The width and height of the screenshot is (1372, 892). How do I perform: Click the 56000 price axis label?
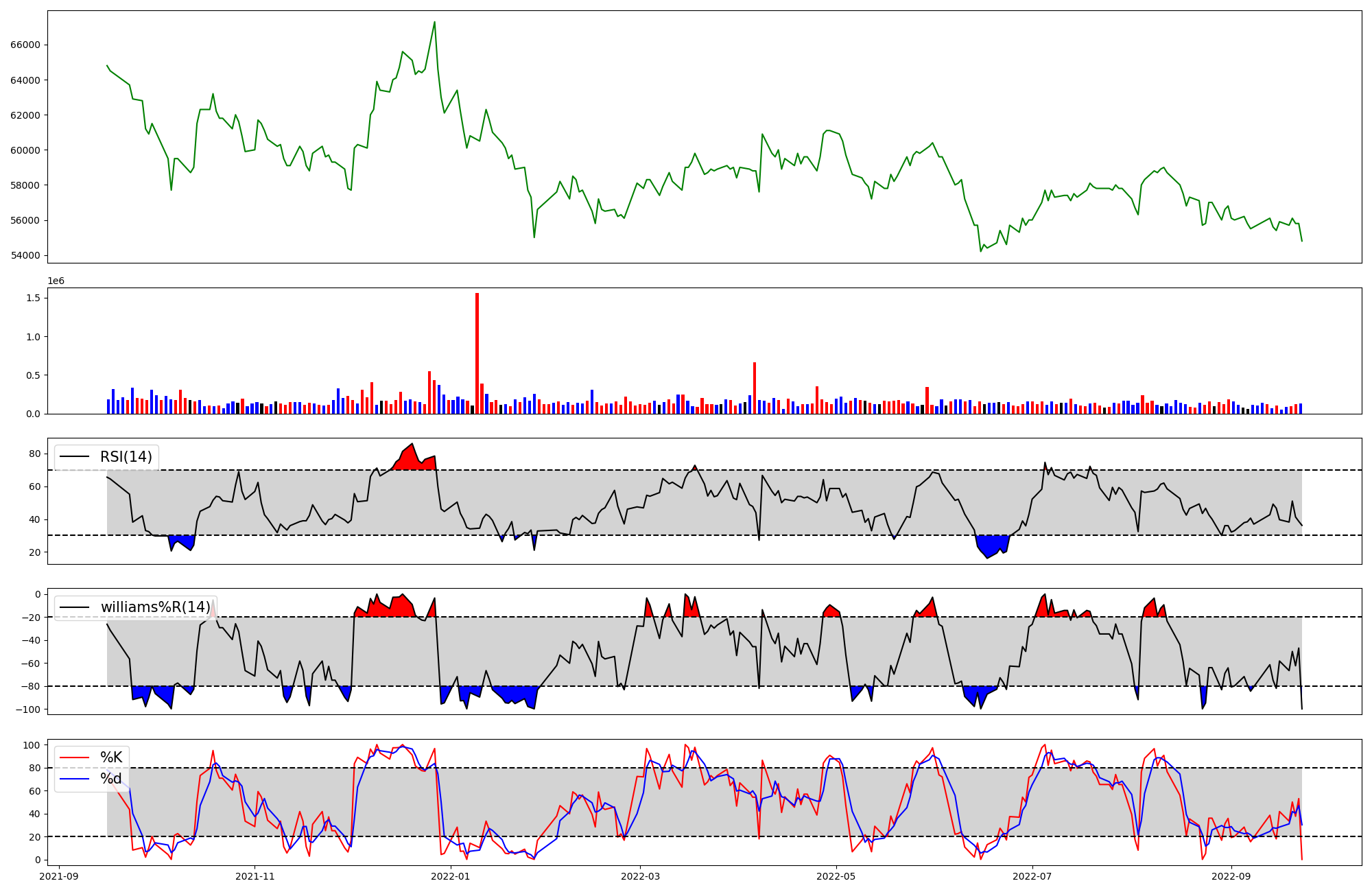click(27, 220)
